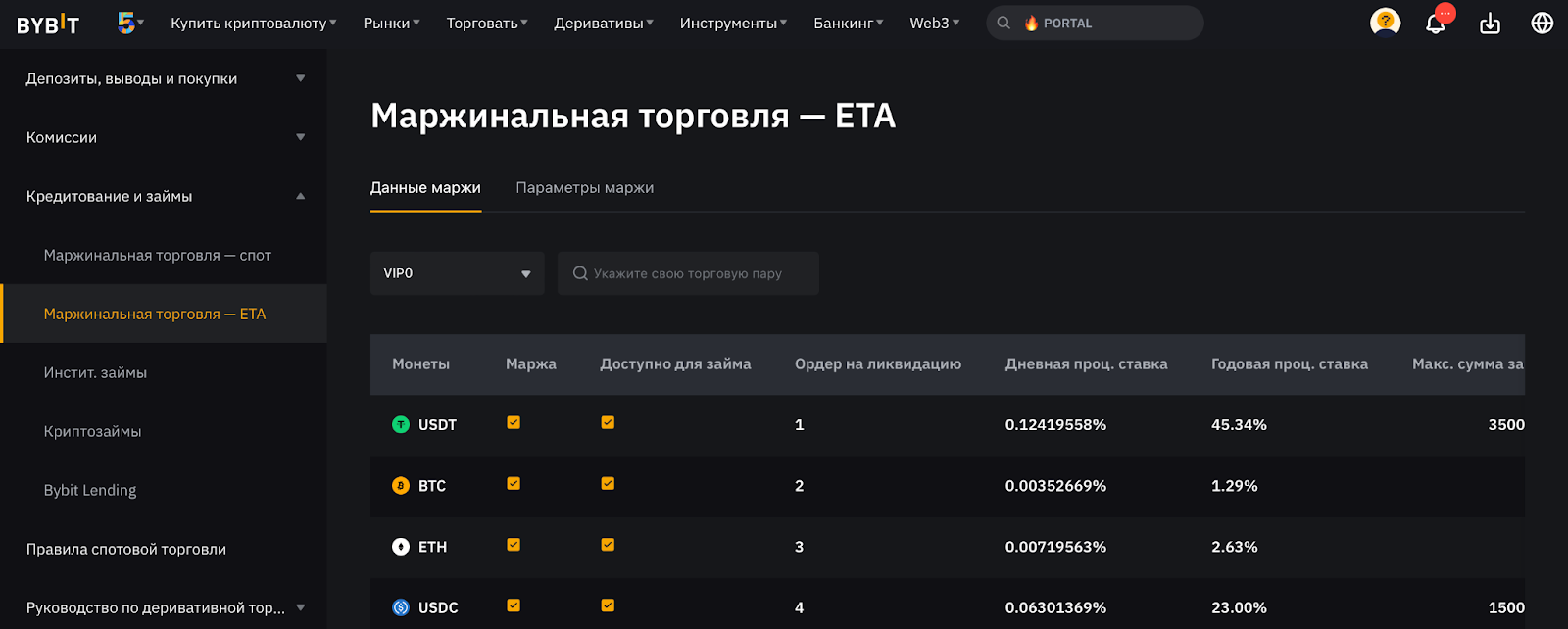Screen dimensions: 1568x629
Task: Click USDT daily rate 0.12419558%
Action: [1055, 424]
